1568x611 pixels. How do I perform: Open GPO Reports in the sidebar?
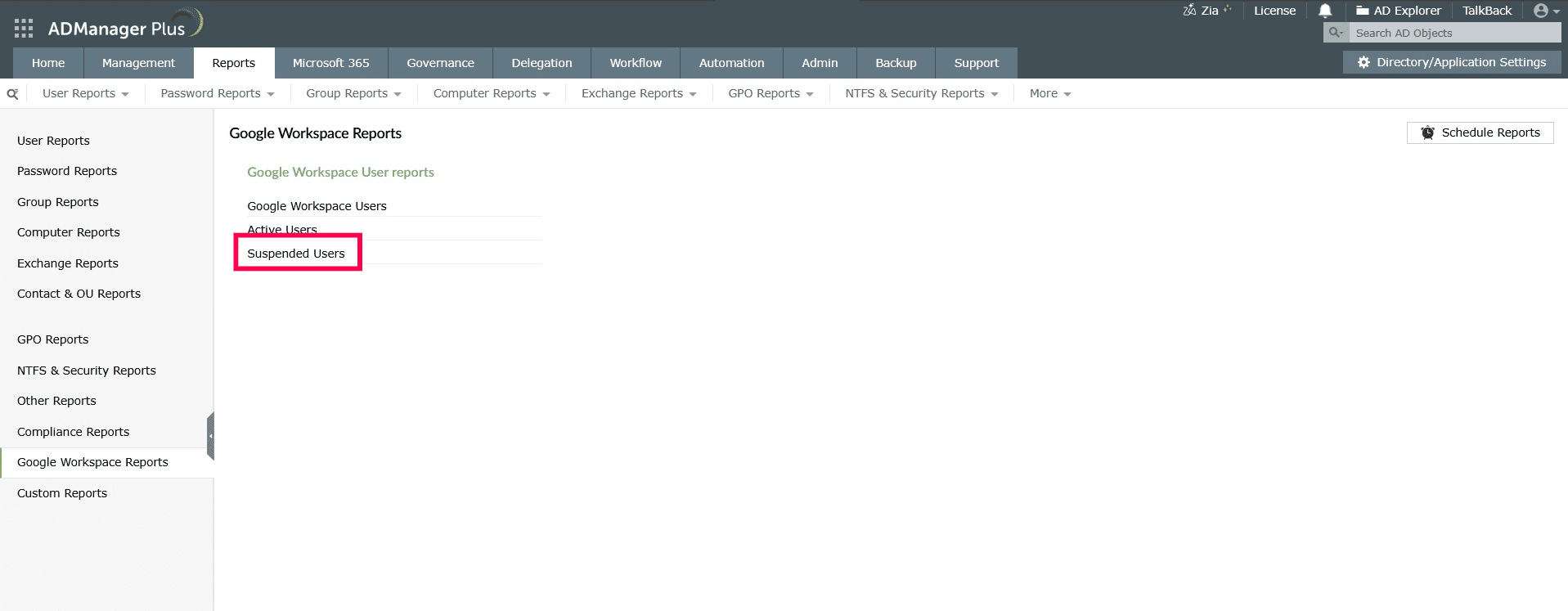(53, 339)
